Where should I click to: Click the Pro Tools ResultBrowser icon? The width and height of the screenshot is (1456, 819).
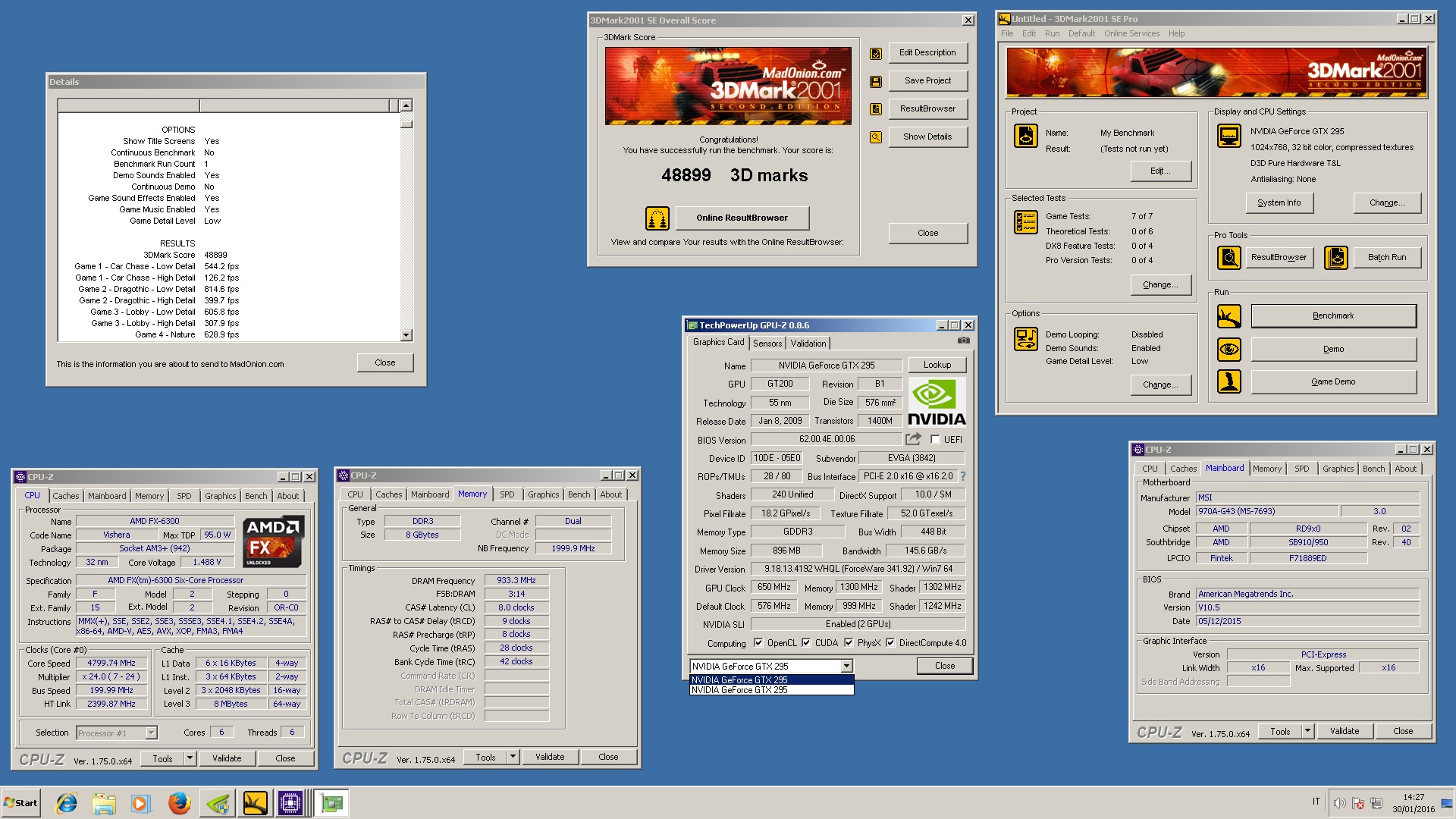tap(1229, 258)
